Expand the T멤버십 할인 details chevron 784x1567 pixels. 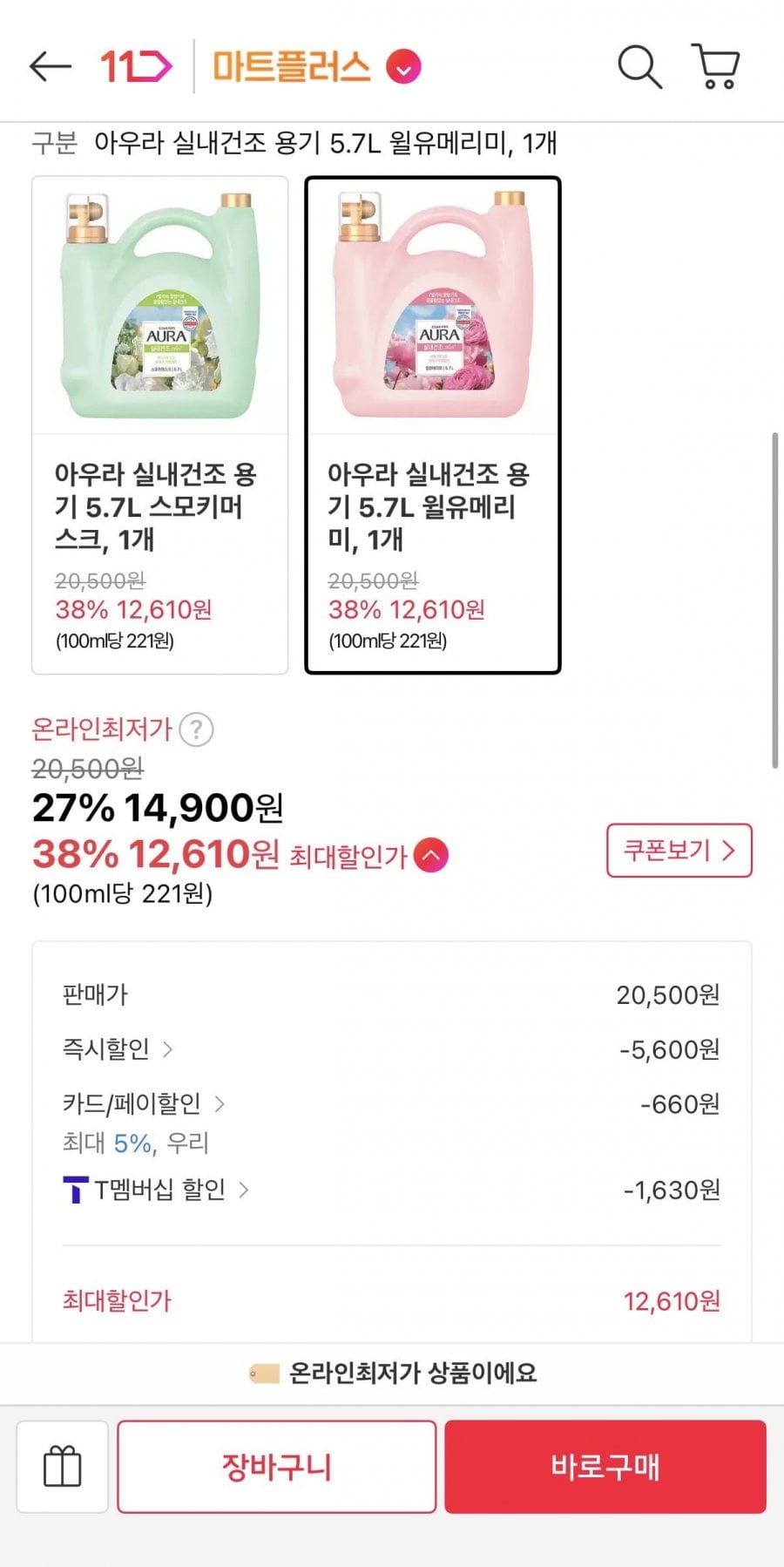click(244, 1190)
